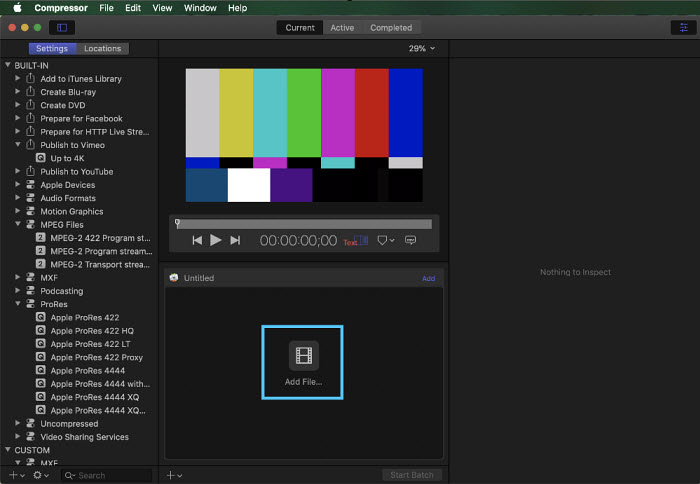Play the preview video
The height and width of the screenshot is (484, 700).
216,240
